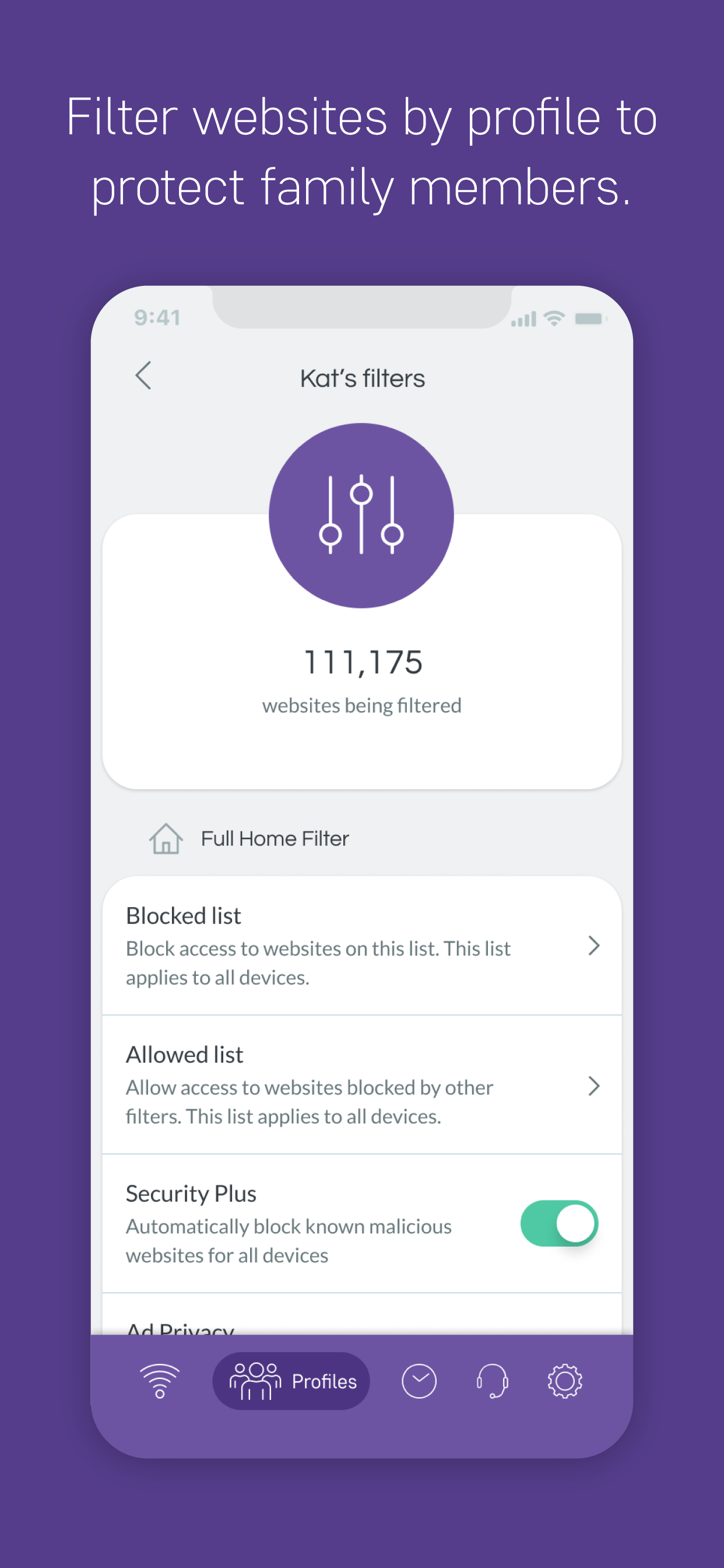Tap the Kat's filters title
This screenshot has height=1568, width=724.
(363, 378)
